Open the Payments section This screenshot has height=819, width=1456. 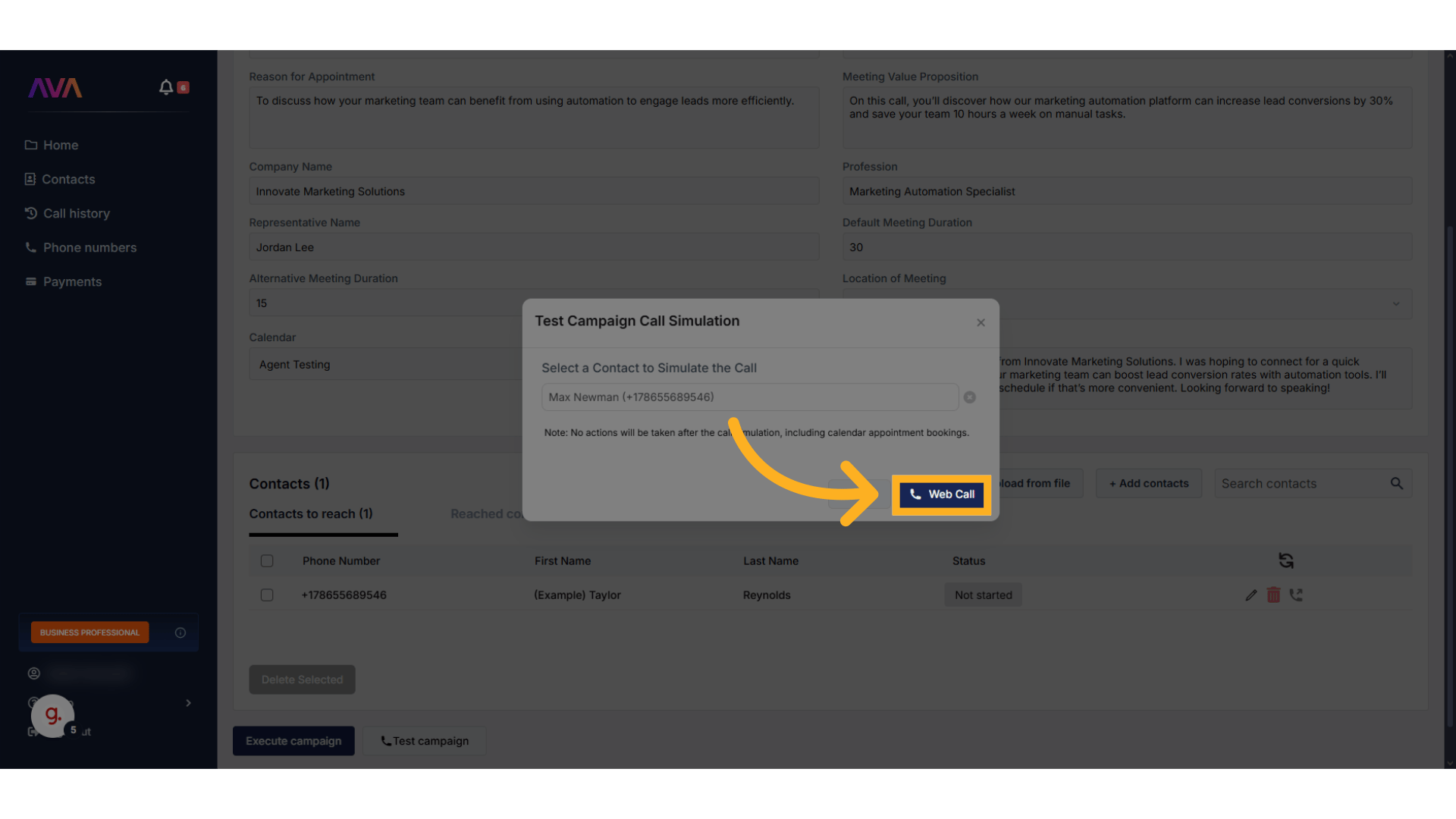point(63,281)
